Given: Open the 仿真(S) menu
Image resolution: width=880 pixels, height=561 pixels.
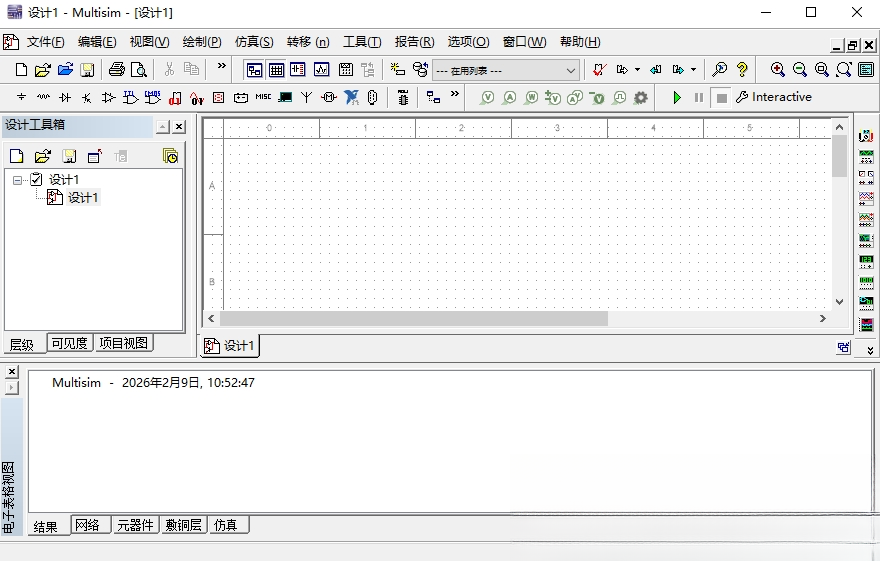Looking at the screenshot, I should 254,42.
